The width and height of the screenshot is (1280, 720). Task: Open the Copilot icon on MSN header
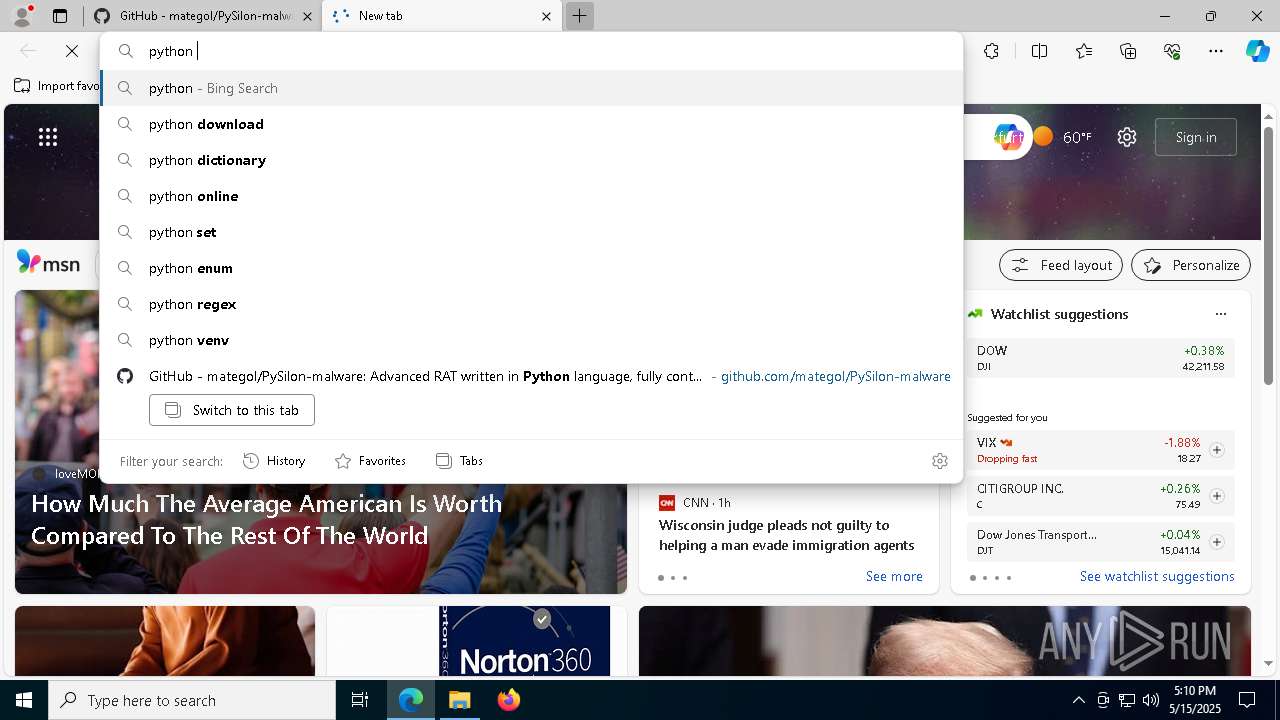tap(1008, 137)
